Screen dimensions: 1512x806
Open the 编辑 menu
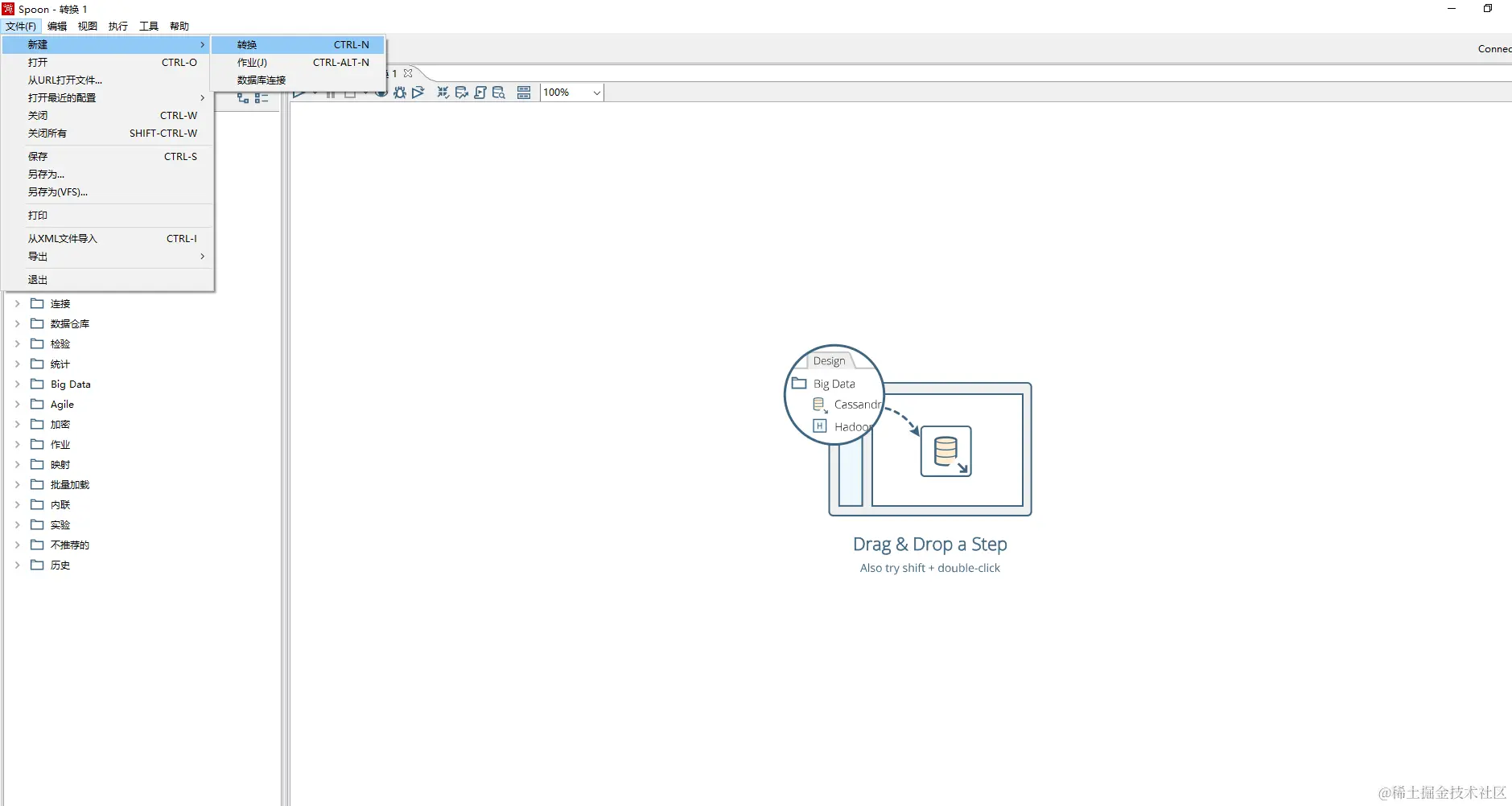pyautogui.click(x=57, y=27)
